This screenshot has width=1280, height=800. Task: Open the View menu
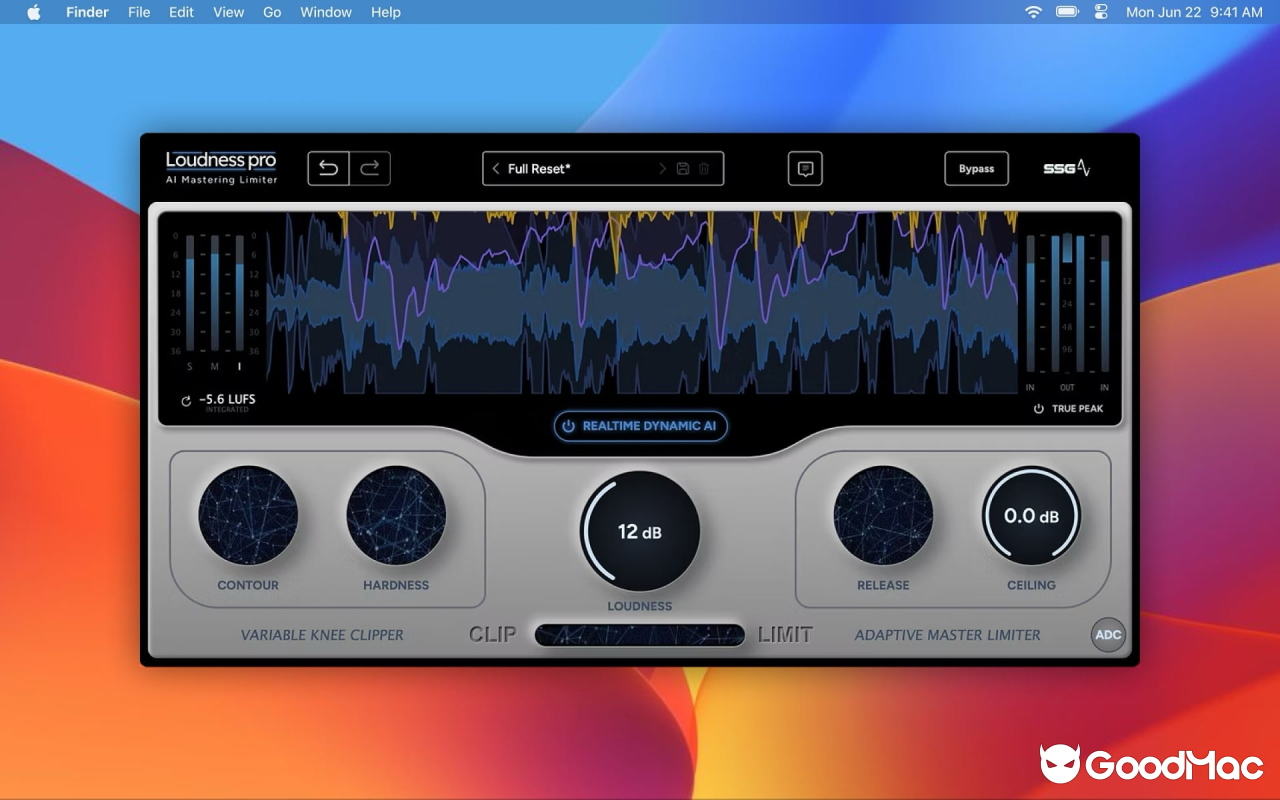[x=229, y=12]
